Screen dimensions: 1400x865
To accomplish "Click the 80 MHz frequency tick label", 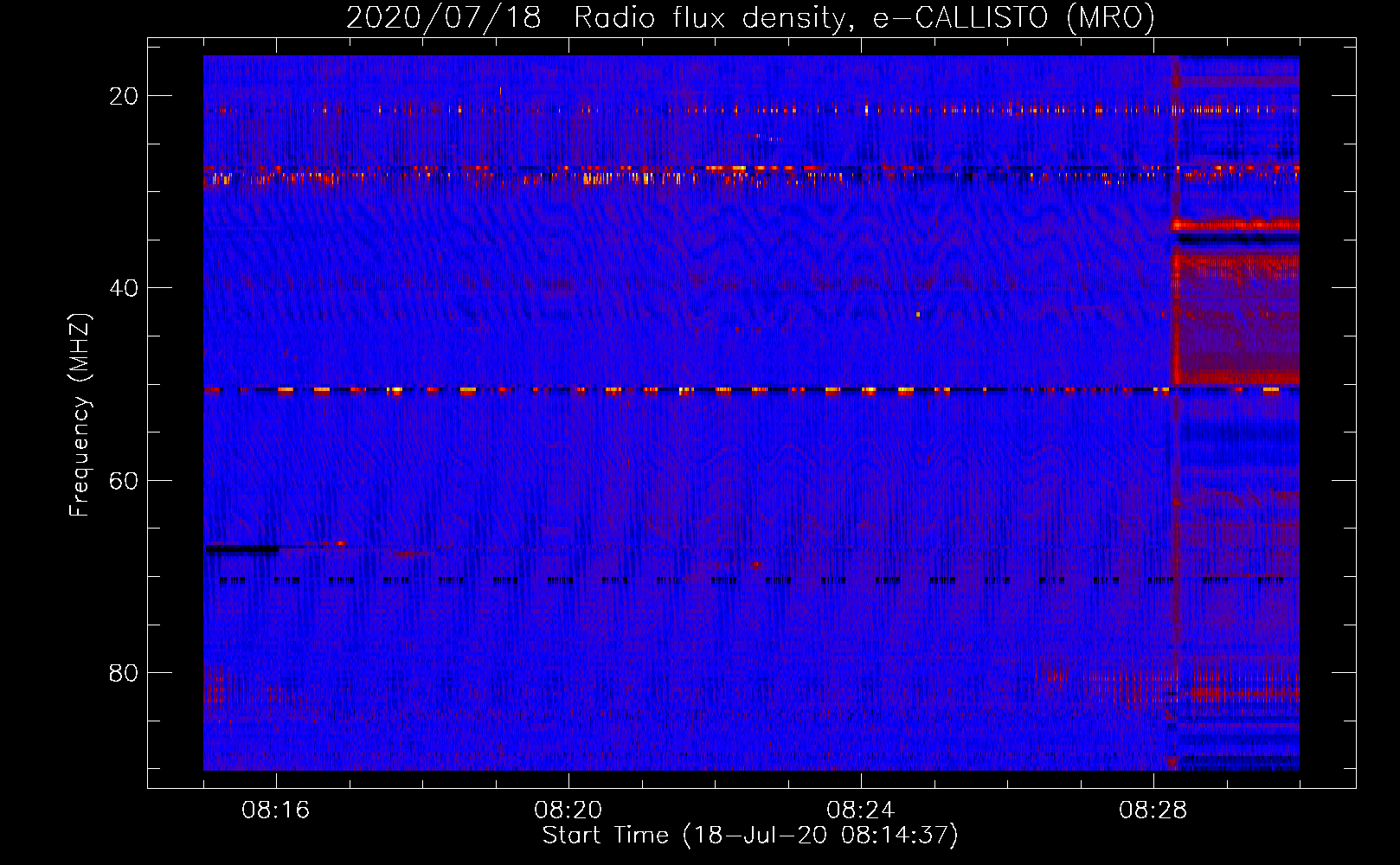I will point(125,672).
